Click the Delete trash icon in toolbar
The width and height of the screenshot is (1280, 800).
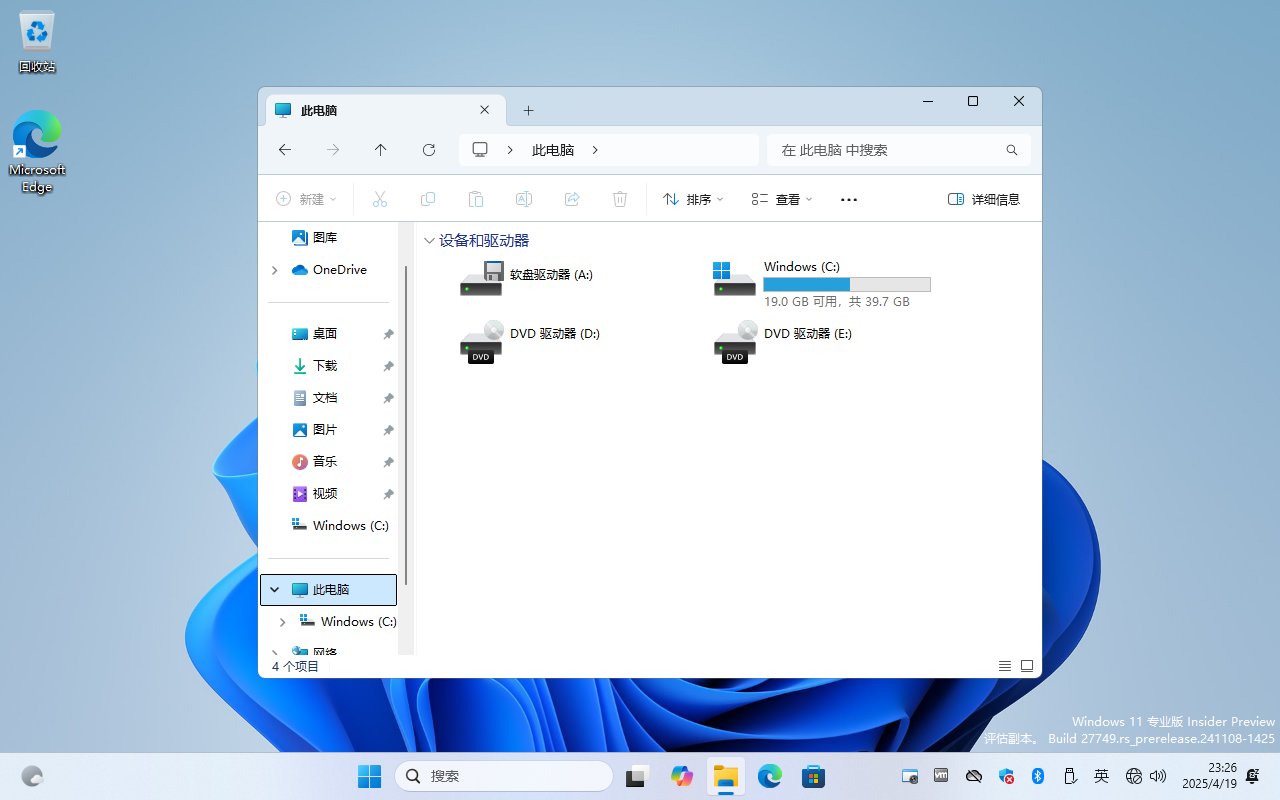(x=620, y=199)
